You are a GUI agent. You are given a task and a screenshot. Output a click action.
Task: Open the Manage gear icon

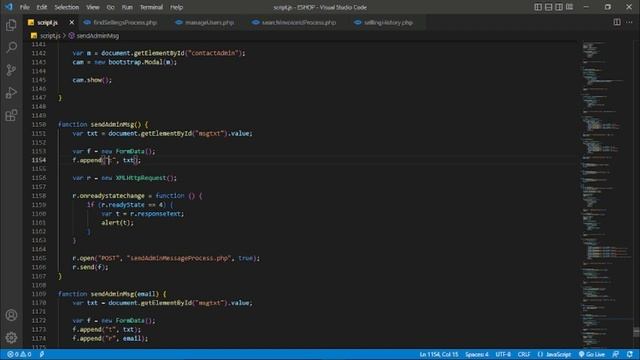[11, 338]
